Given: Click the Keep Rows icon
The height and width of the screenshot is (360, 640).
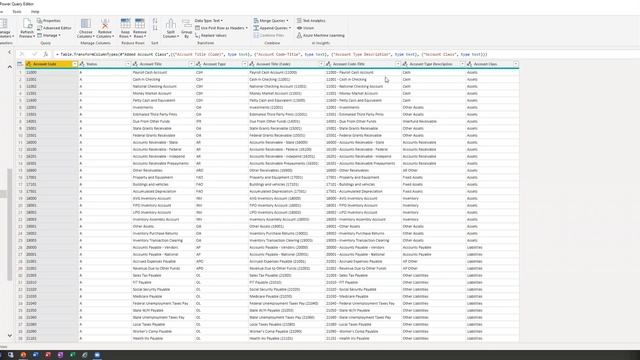Looking at the screenshot, I should click(125, 23).
